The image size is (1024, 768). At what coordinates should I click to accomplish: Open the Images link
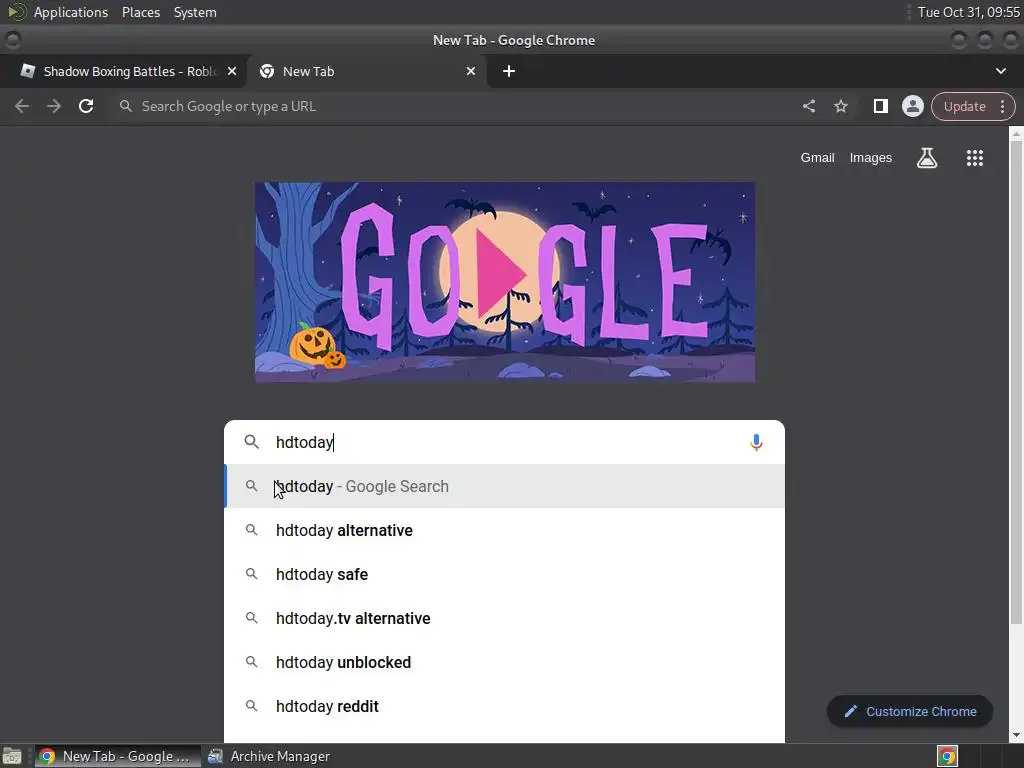870,158
